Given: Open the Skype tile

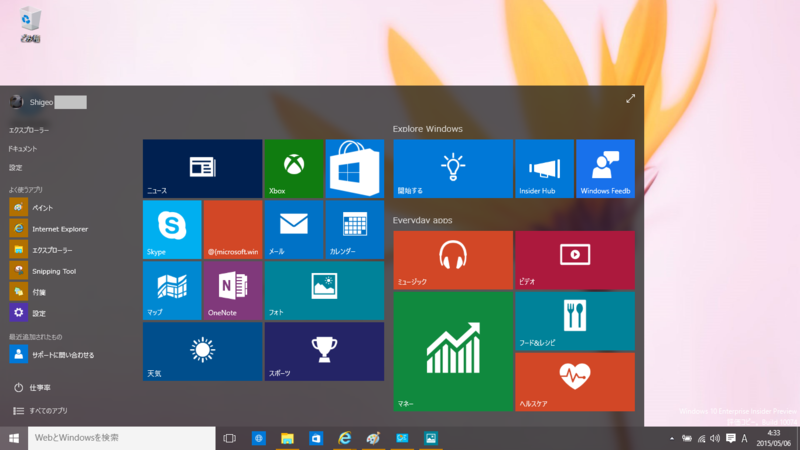Looking at the screenshot, I should click(x=172, y=230).
